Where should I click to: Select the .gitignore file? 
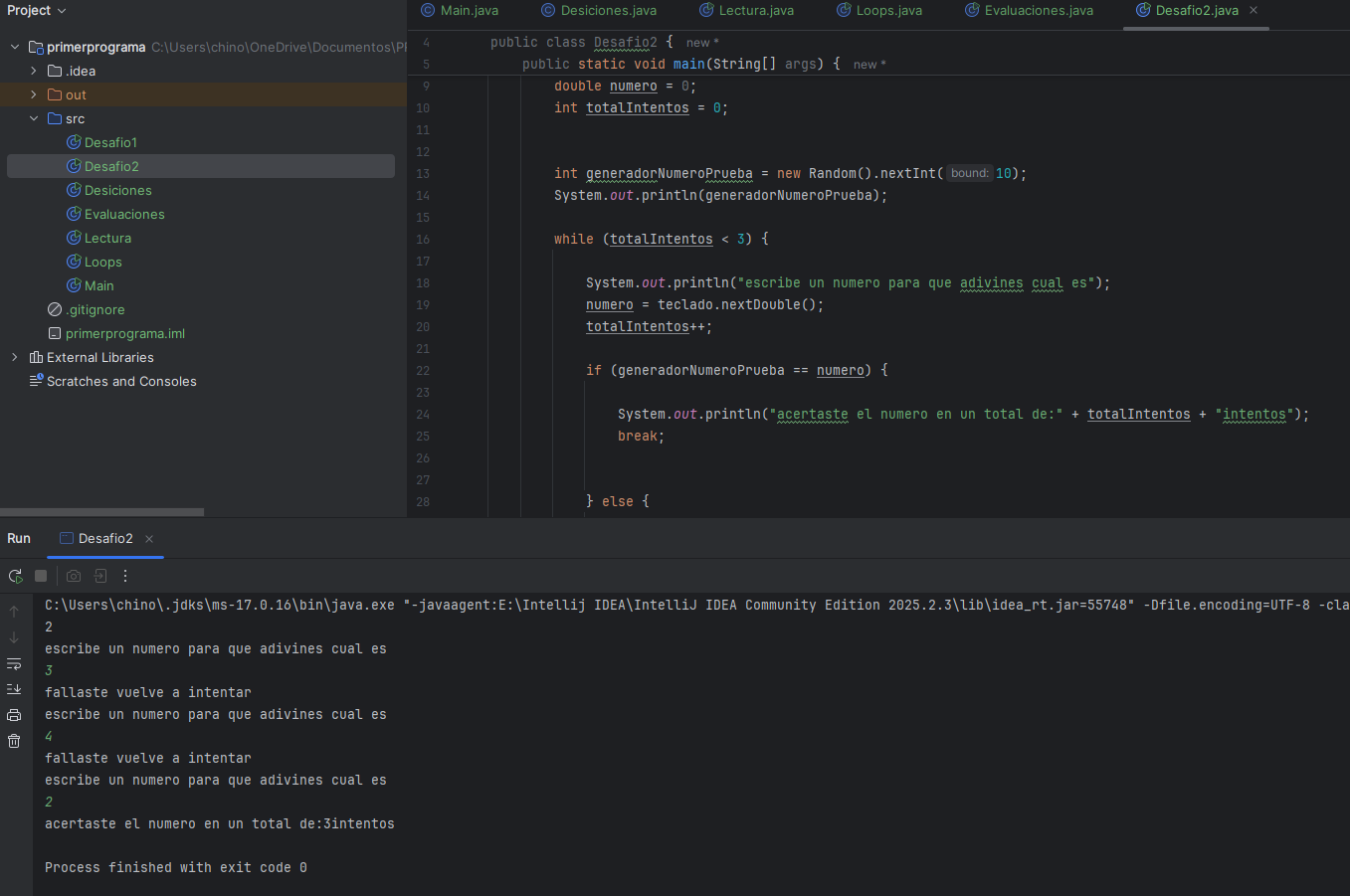[96, 309]
